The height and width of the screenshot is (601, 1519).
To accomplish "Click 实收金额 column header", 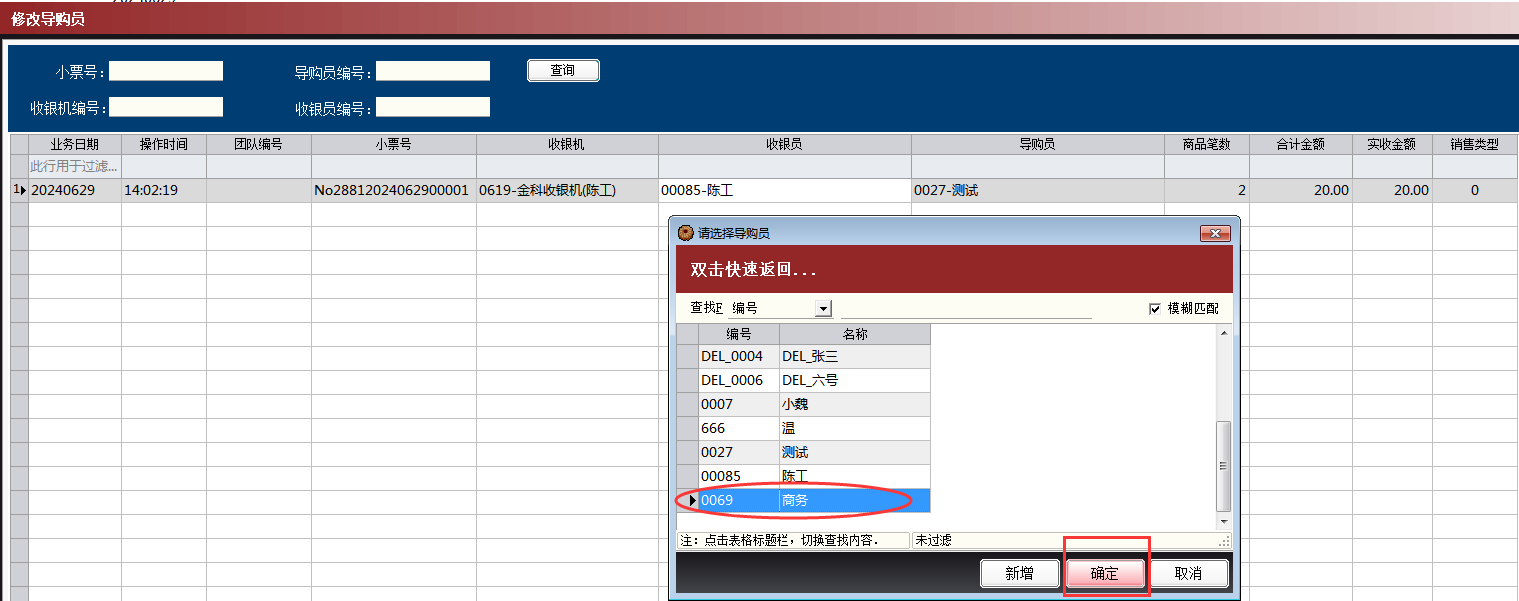I will click(1392, 144).
